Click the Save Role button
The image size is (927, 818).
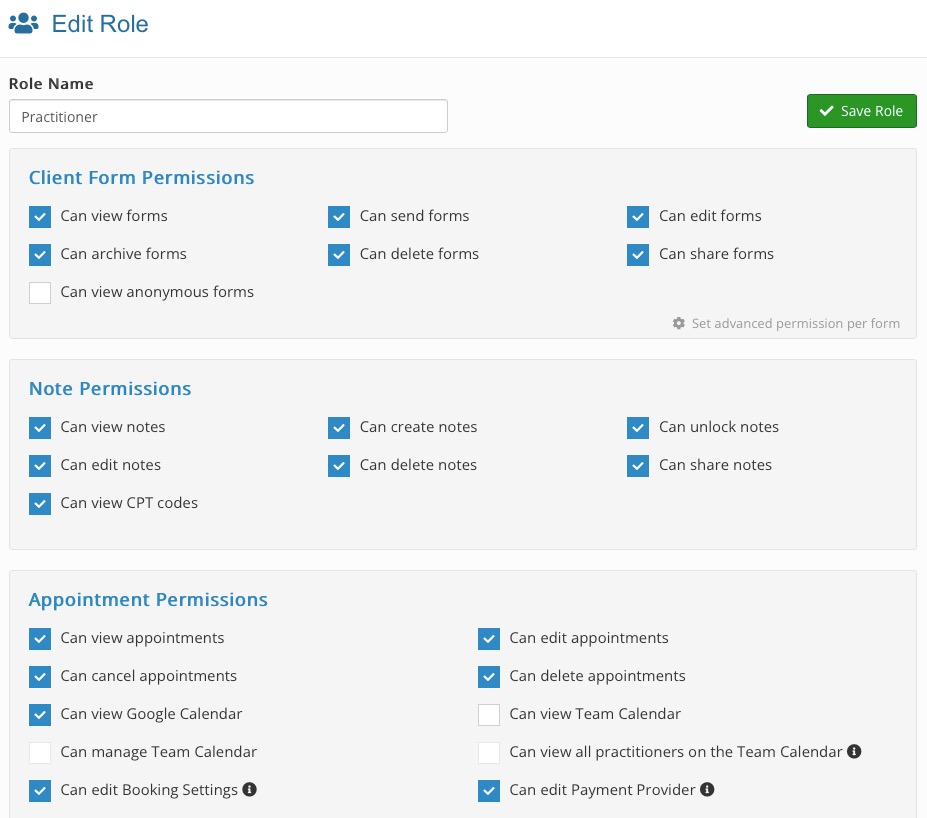tap(861, 111)
